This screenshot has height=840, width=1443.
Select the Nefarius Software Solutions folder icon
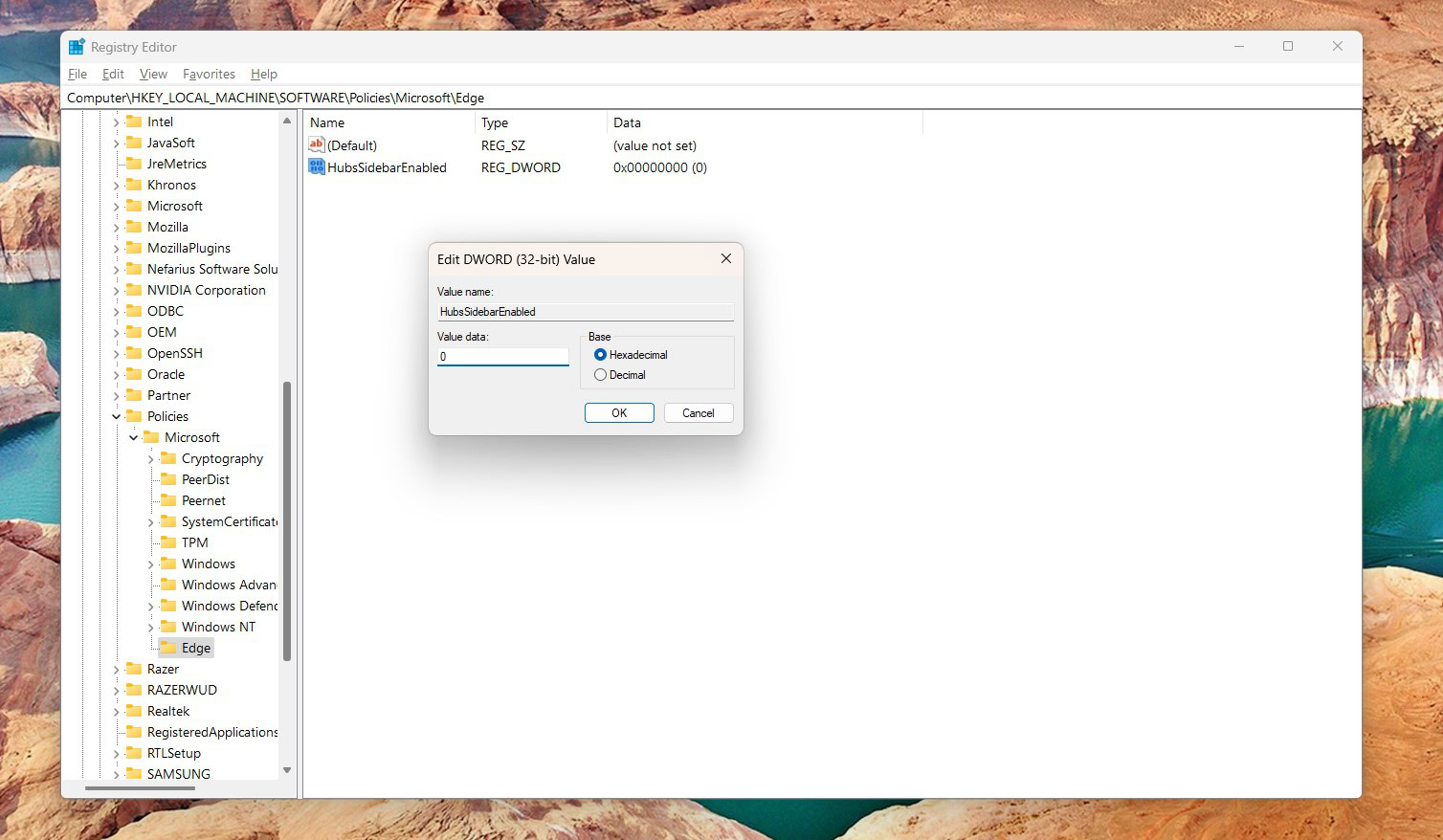tap(134, 269)
